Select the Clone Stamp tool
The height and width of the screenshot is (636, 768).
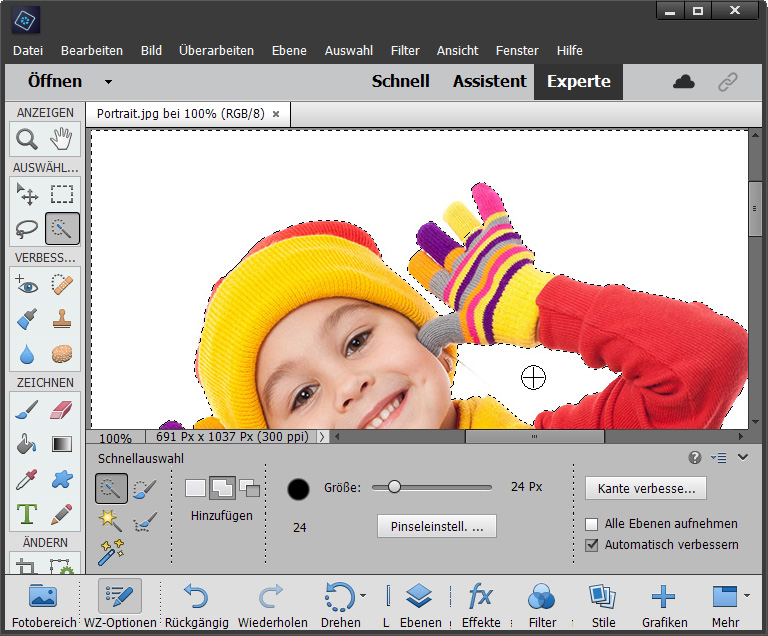62,320
